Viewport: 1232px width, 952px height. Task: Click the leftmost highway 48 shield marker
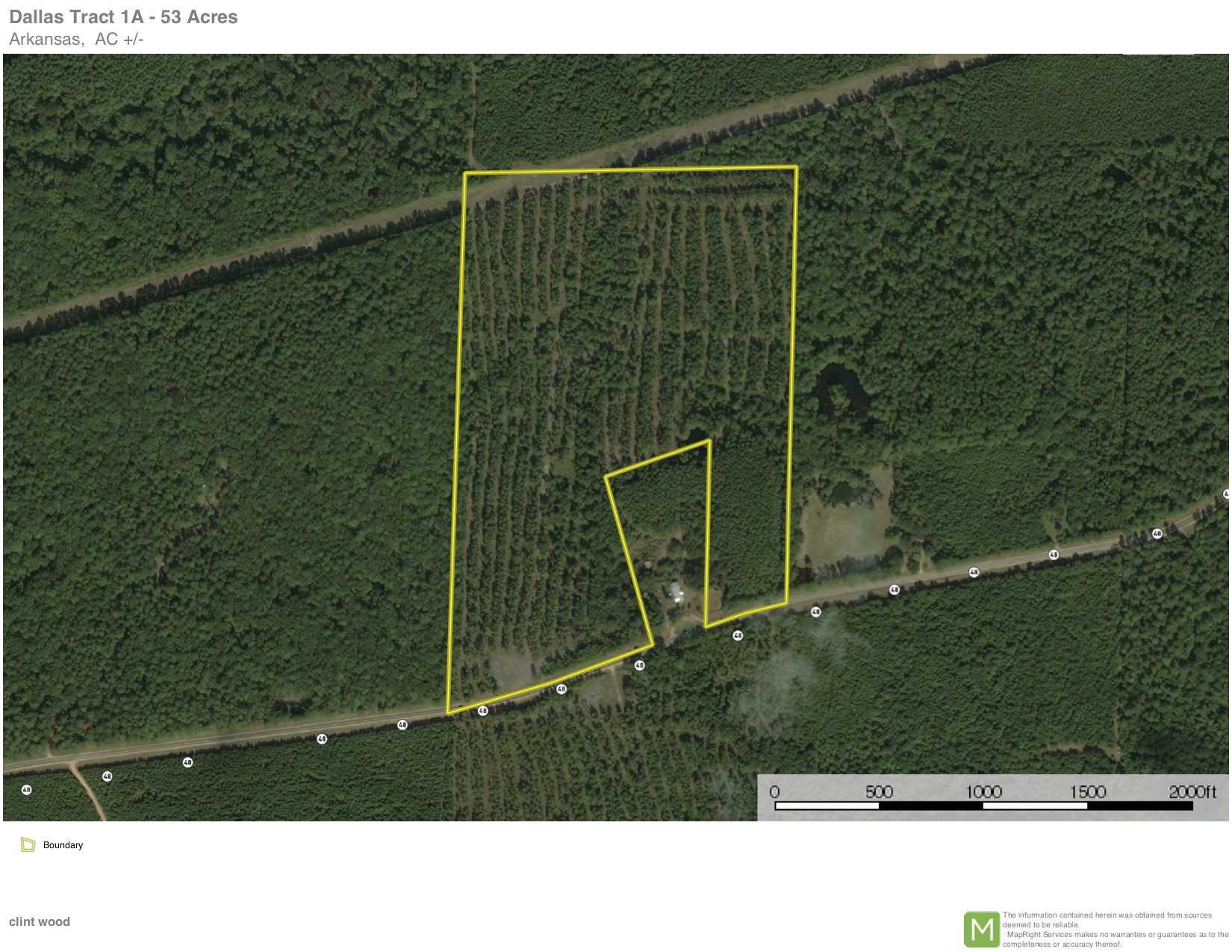point(27,789)
